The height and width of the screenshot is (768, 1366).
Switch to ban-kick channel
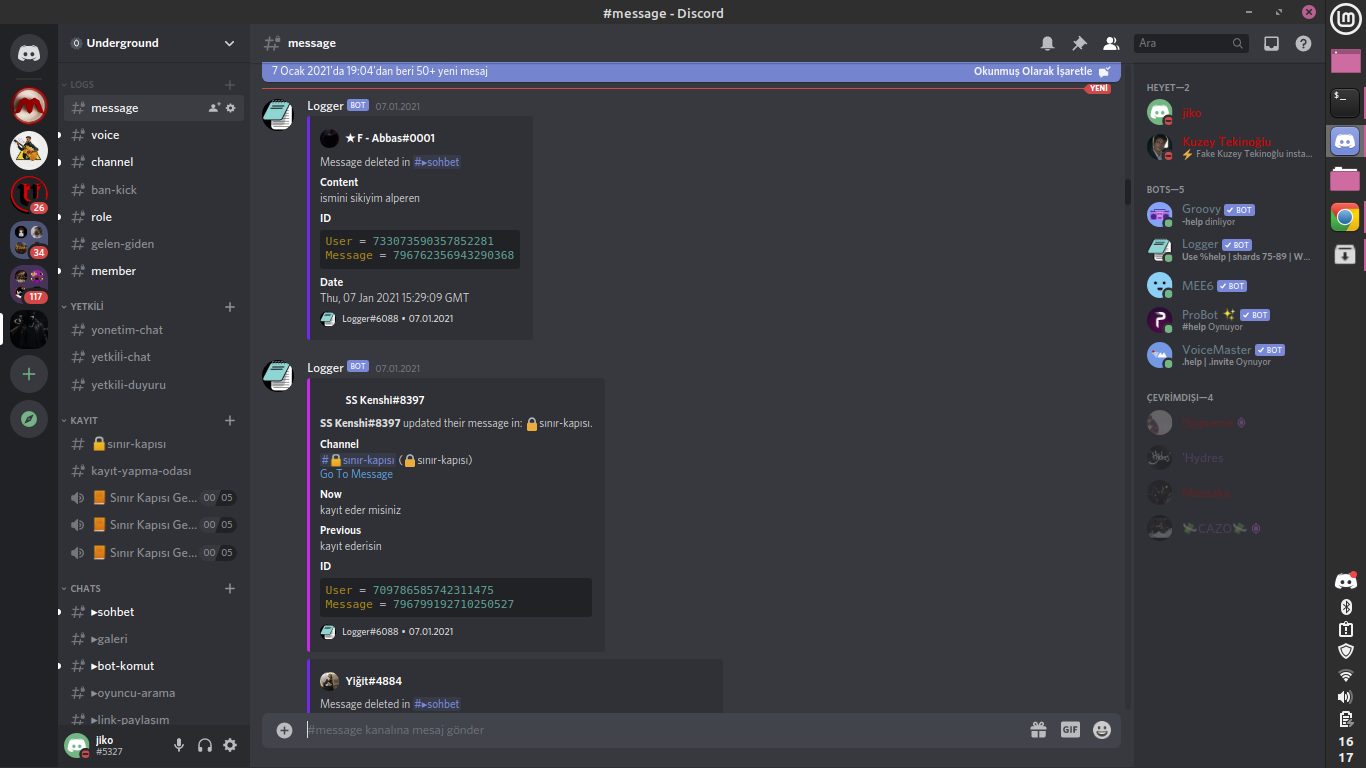pyautogui.click(x=154, y=189)
